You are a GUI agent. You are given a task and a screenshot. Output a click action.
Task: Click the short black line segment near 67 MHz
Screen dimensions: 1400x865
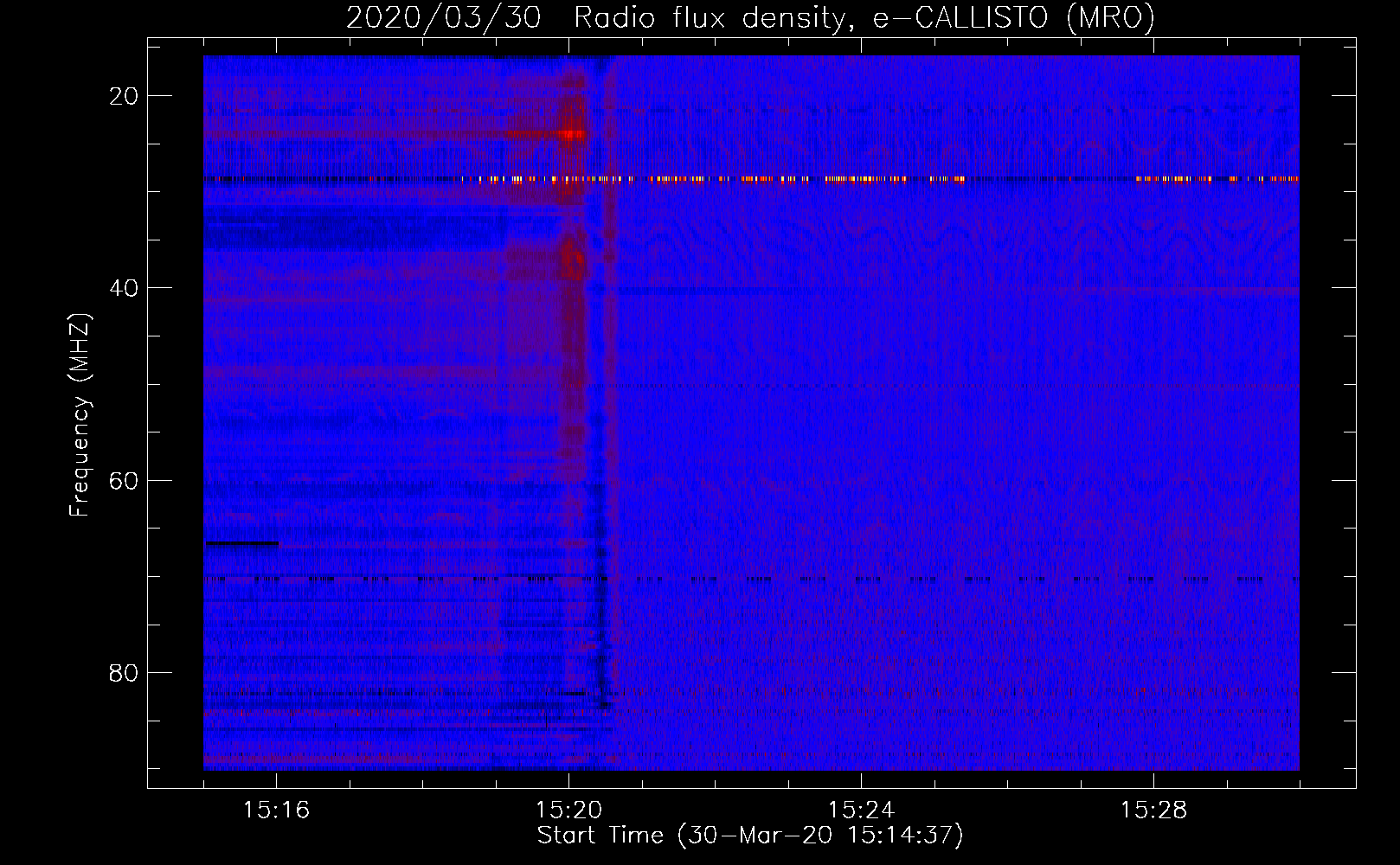pyautogui.click(x=242, y=543)
